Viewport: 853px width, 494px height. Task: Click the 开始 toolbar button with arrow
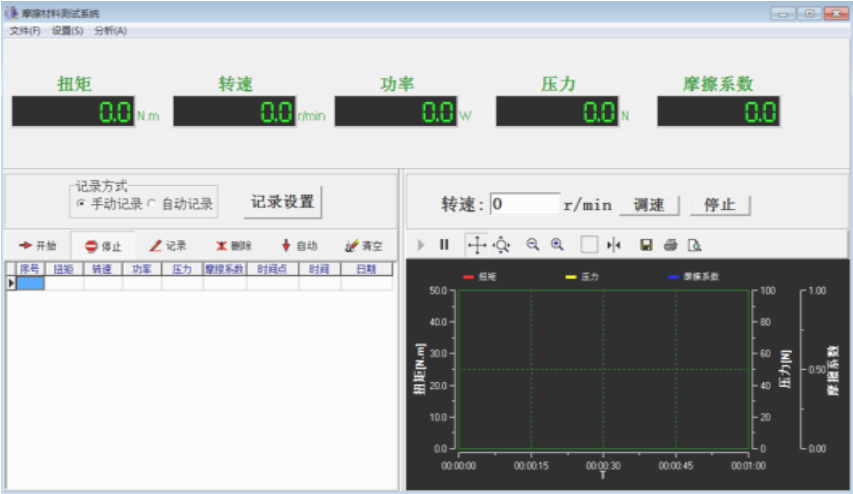coord(38,246)
